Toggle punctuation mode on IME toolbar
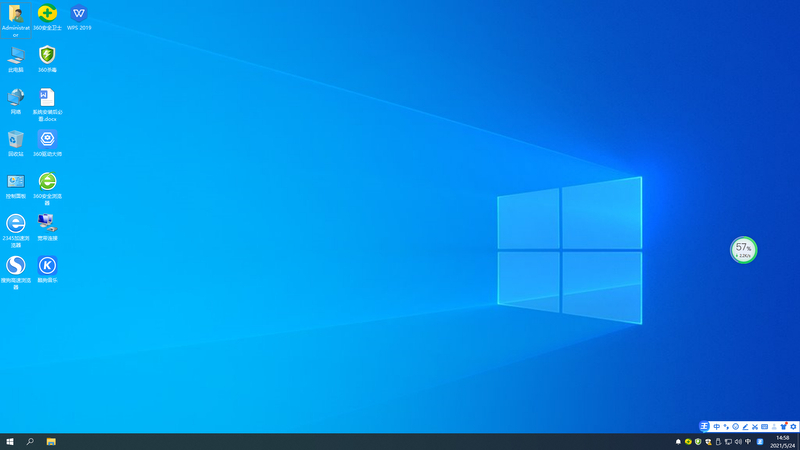Screen dimensions: 800x450 pyautogui.click(x=726, y=427)
